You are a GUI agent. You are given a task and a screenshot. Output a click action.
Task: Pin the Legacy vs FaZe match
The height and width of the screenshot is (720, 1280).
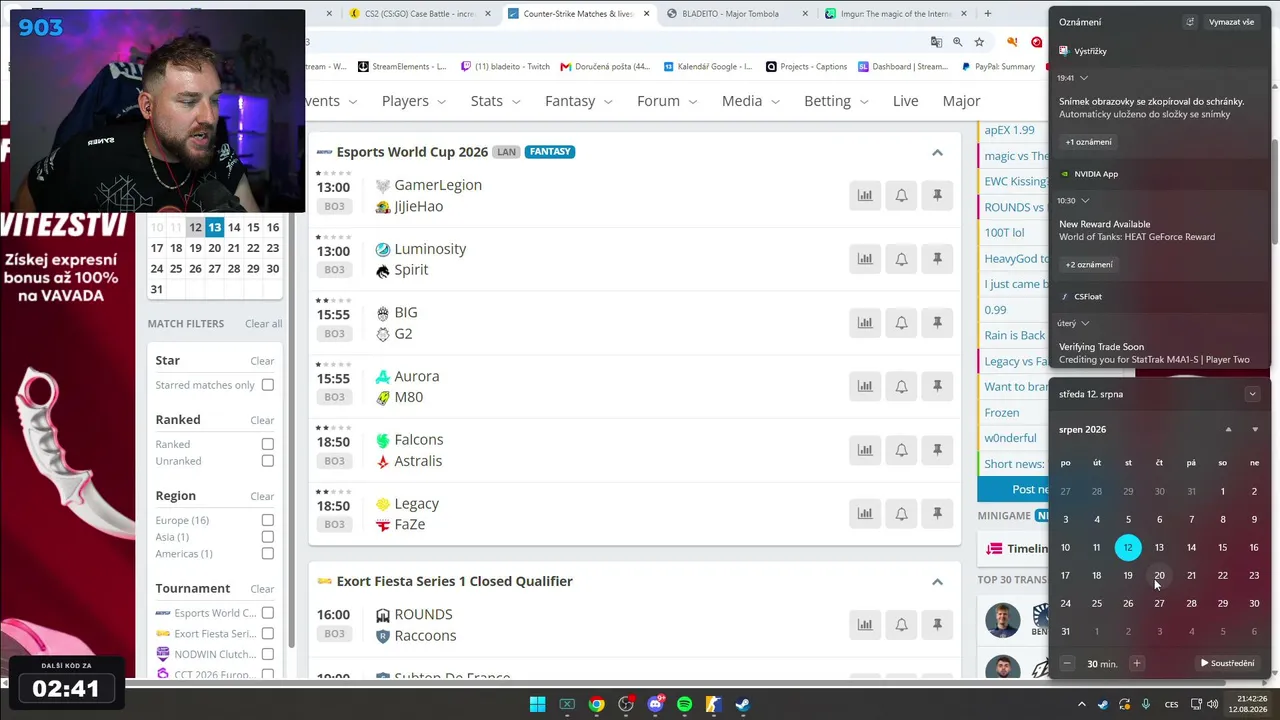[x=937, y=513]
